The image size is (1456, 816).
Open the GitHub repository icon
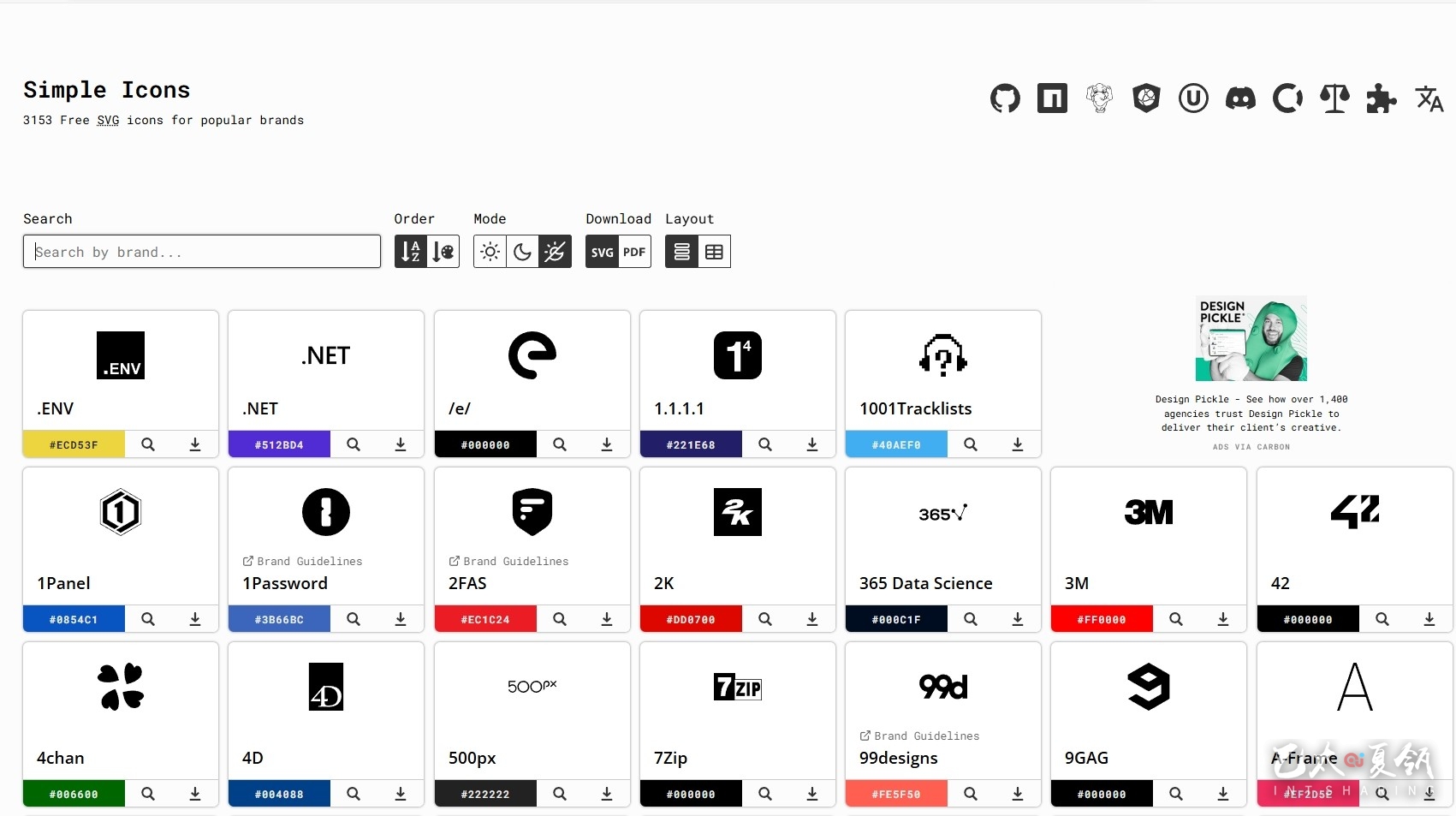(1005, 99)
